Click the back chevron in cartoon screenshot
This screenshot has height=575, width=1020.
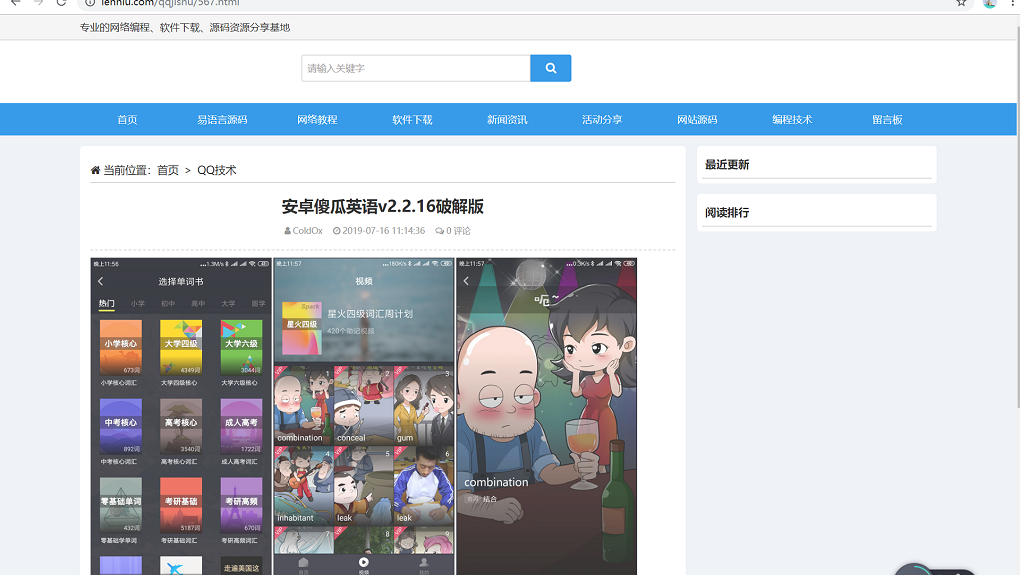(466, 281)
